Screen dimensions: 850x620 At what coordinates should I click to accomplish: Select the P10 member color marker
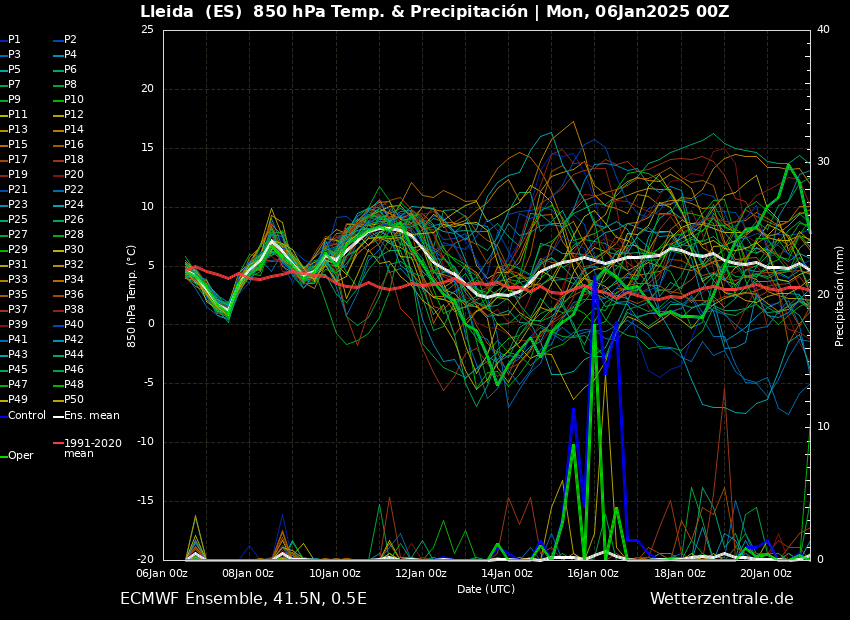(57, 101)
